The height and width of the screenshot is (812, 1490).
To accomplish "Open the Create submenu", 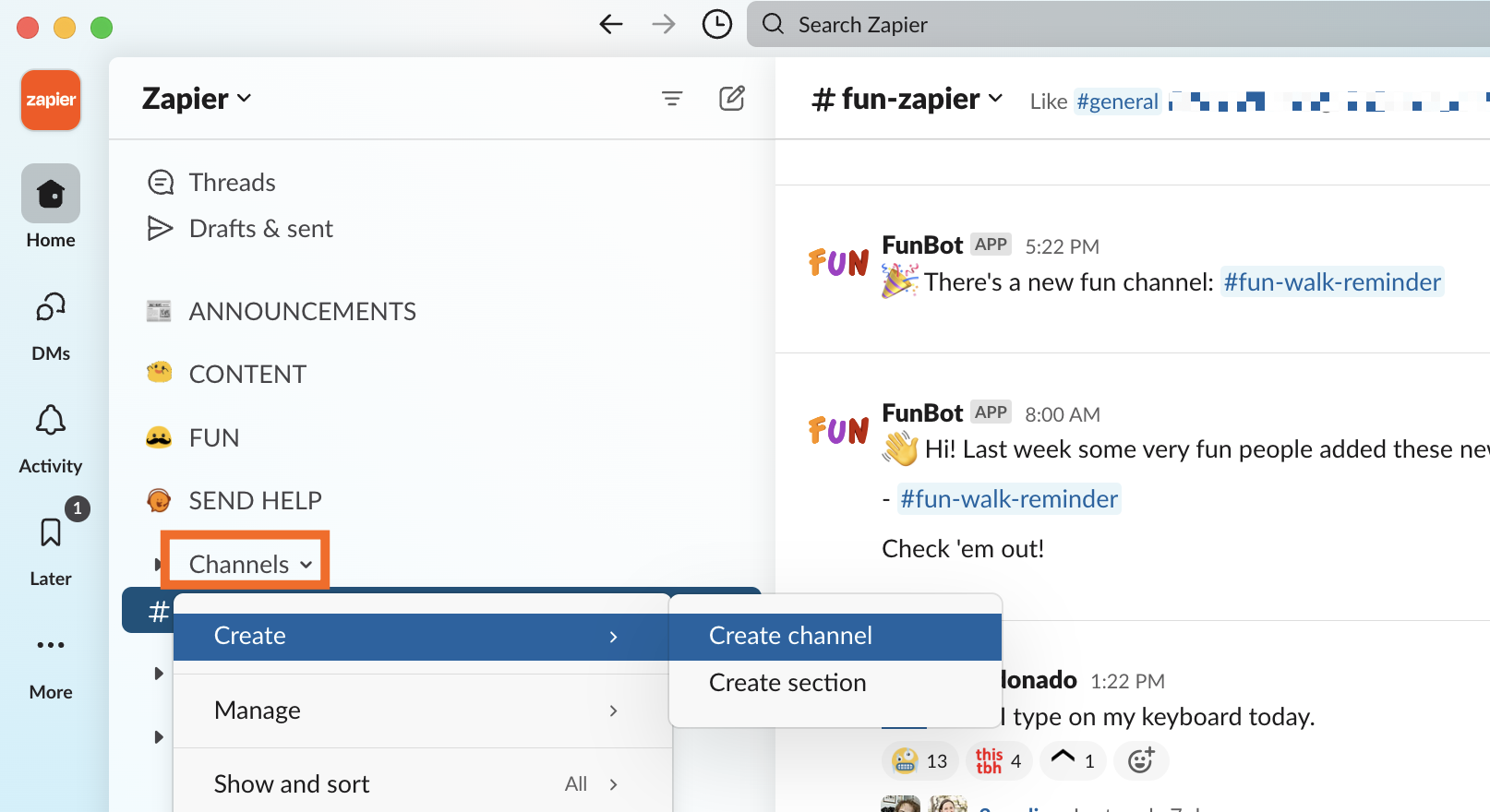I will 421,637.
